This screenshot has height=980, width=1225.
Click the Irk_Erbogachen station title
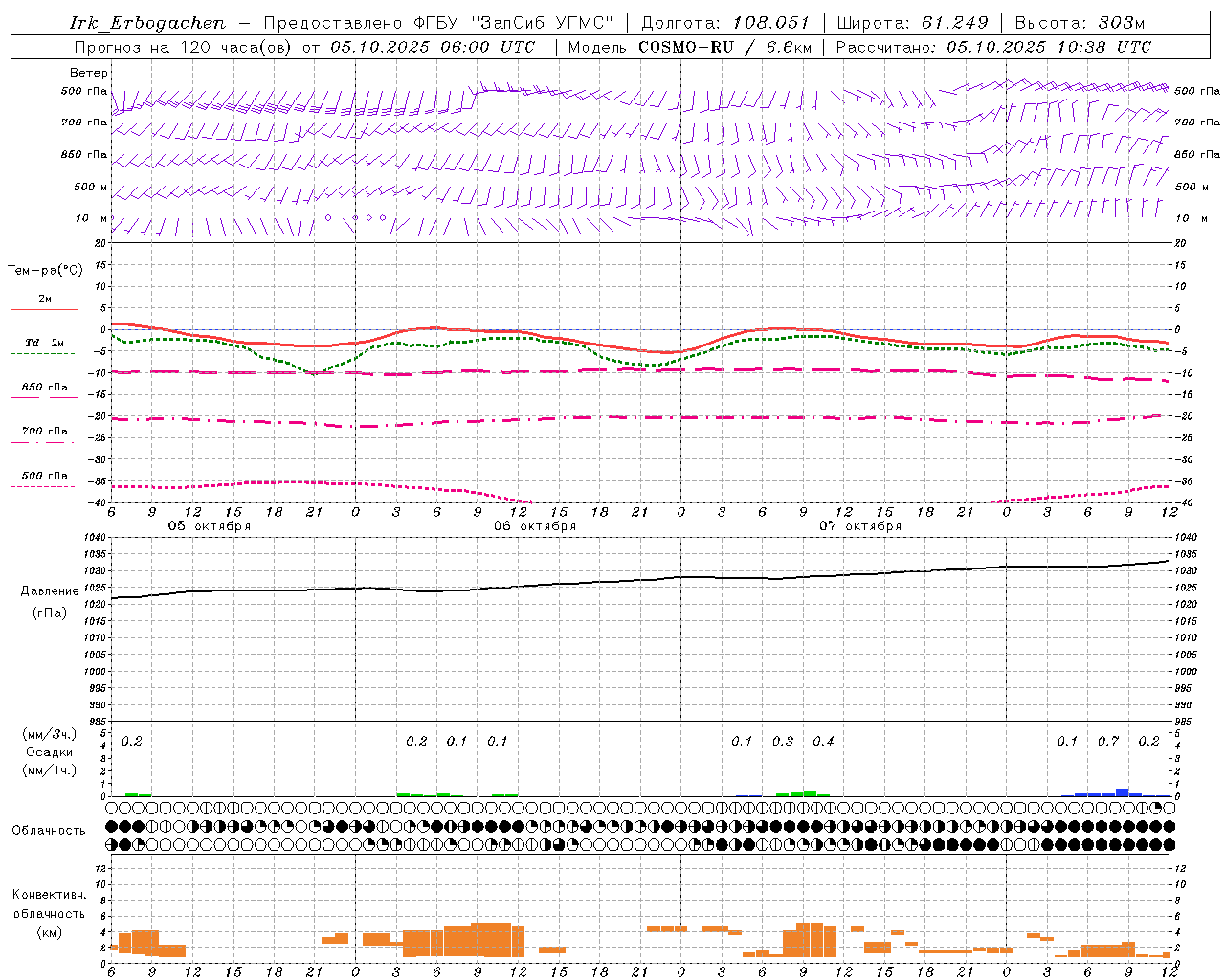pos(148,23)
